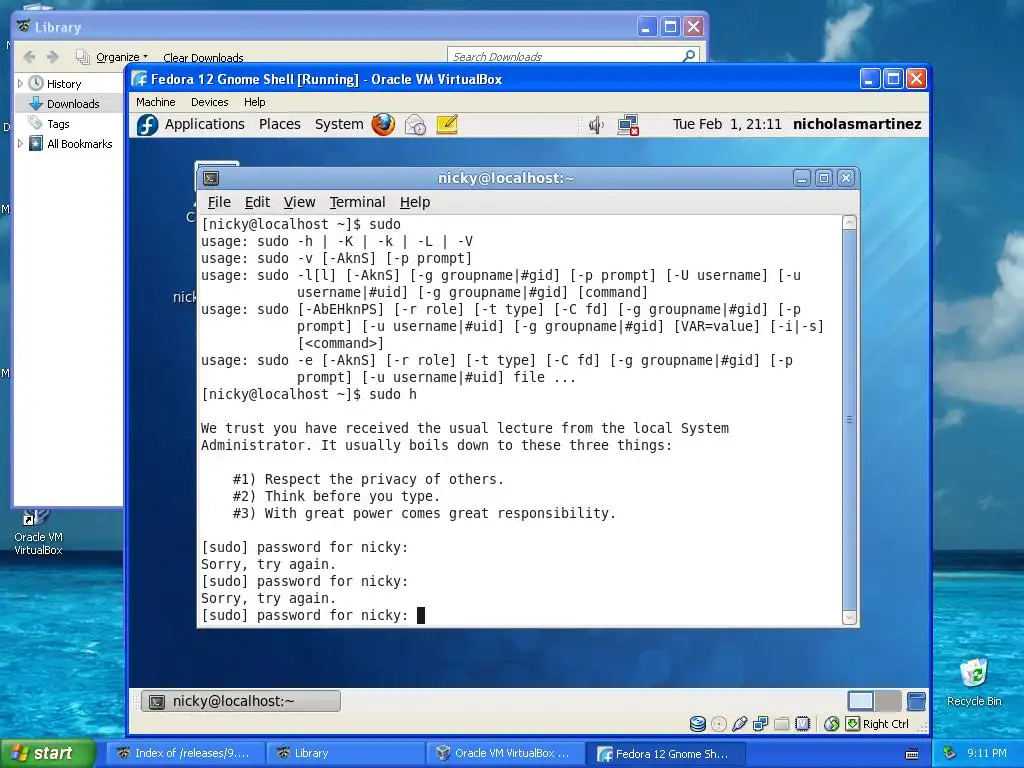The height and width of the screenshot is (768, 1024).
Task: Open the Places menu in GNOME panel
Action: click(280, 124)
